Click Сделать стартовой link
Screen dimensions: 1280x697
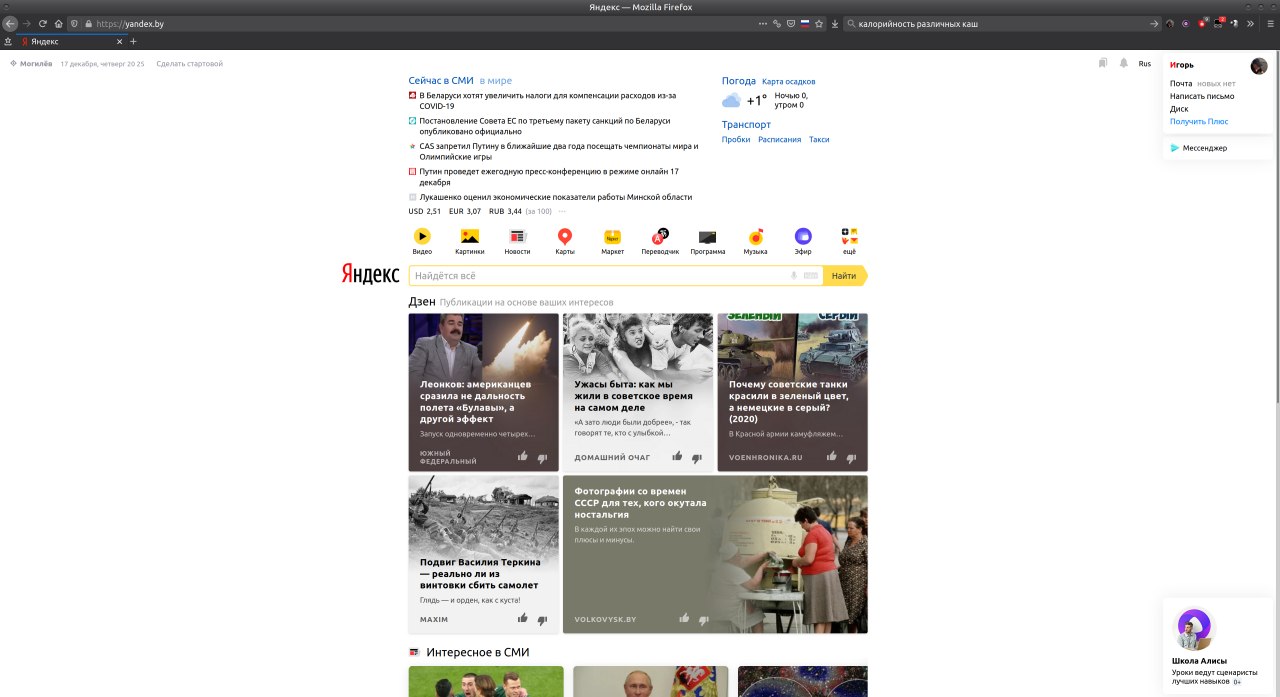pos(189,63)
